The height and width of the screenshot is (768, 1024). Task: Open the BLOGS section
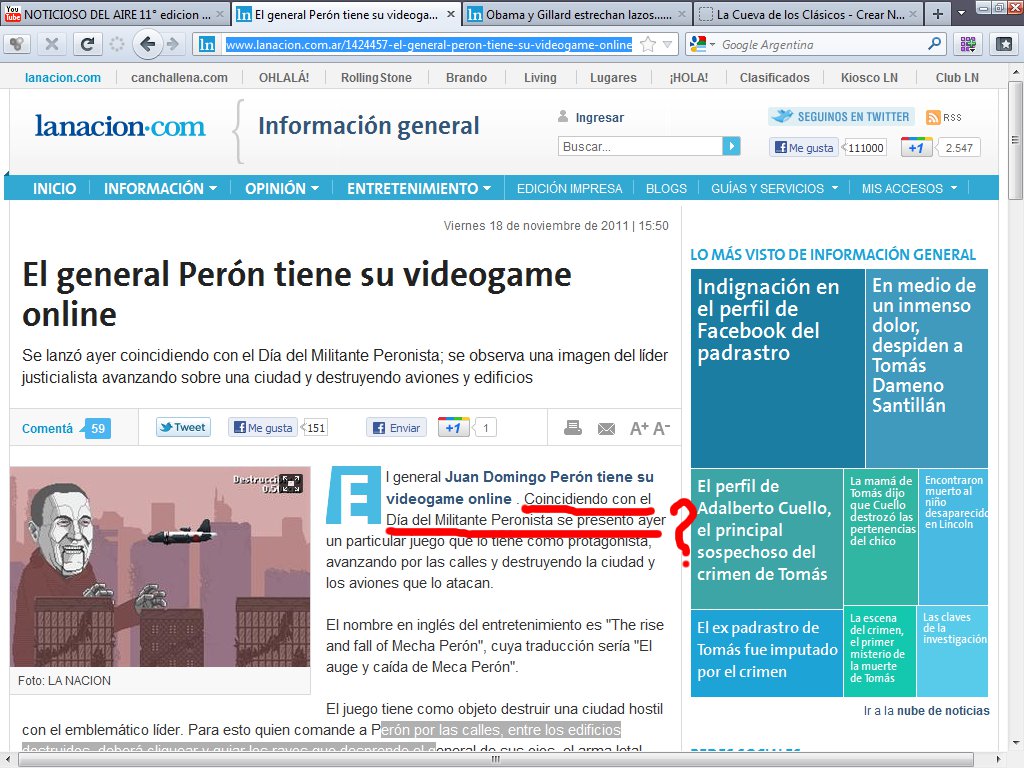666,188
